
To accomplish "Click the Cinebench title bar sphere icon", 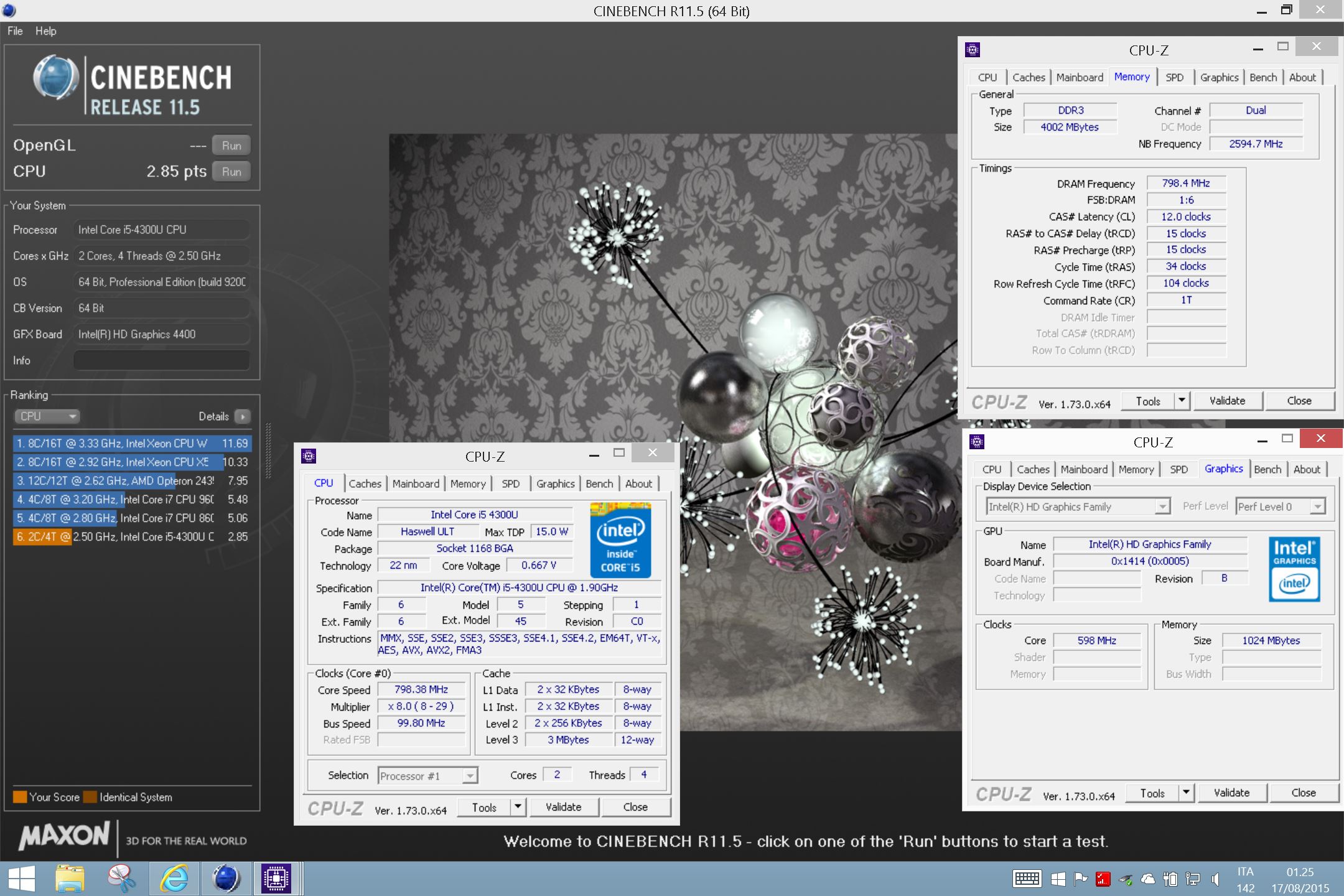I will pos(9,11).
